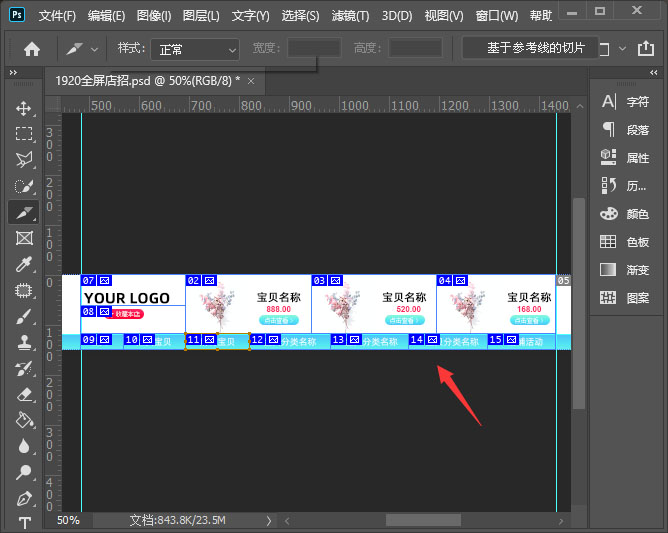Select the Frame tool
This screenshot has width=668, height=533.
coord(24,238)
